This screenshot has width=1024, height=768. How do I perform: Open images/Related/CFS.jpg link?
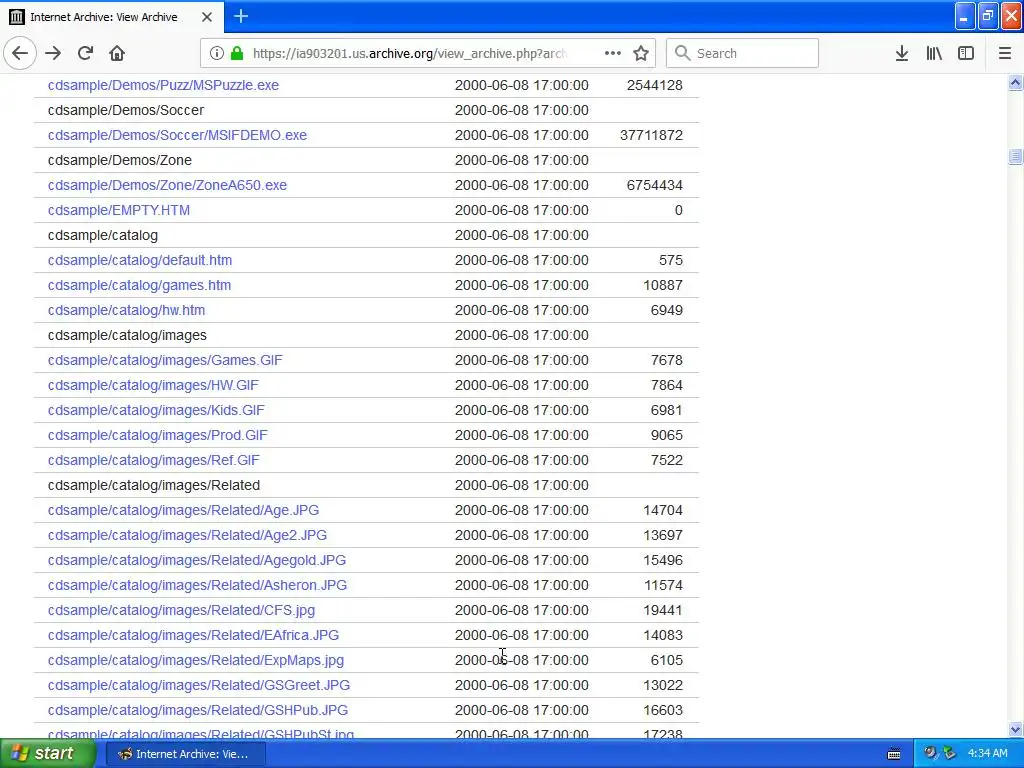tap(181, 610)
